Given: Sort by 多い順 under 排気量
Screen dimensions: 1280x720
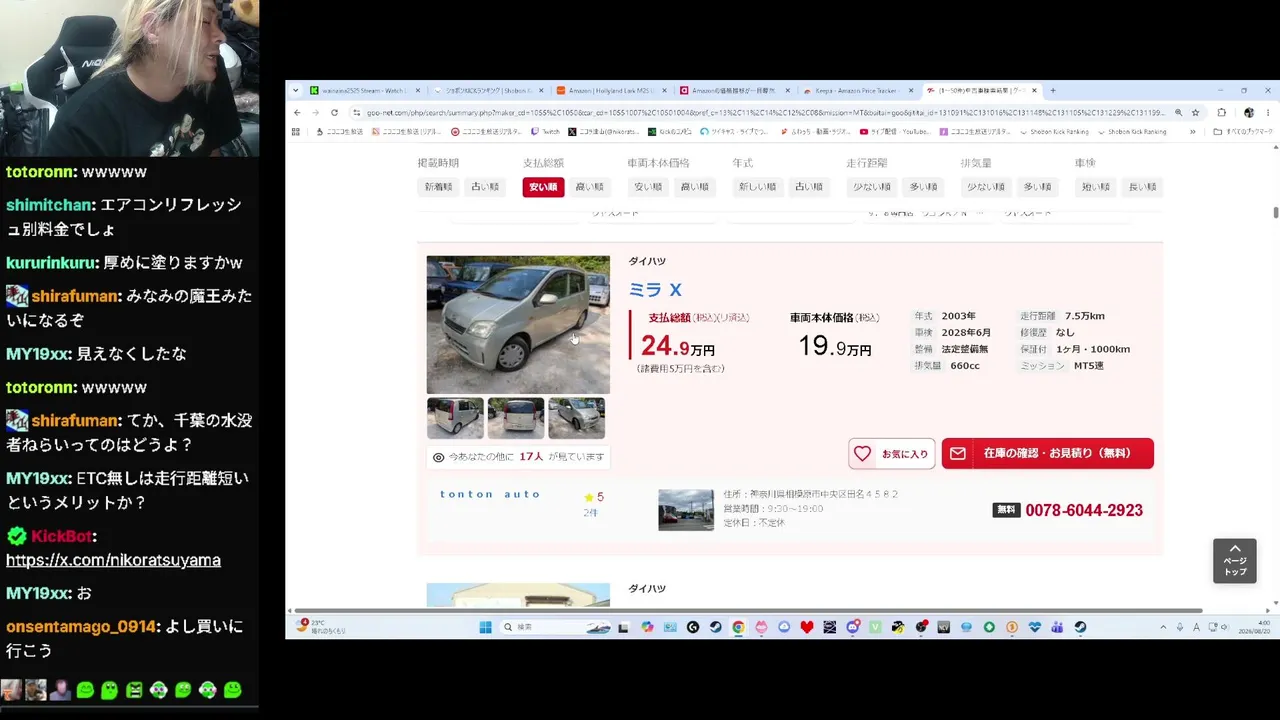Looking at the screenshot, I should point(1037,187).
